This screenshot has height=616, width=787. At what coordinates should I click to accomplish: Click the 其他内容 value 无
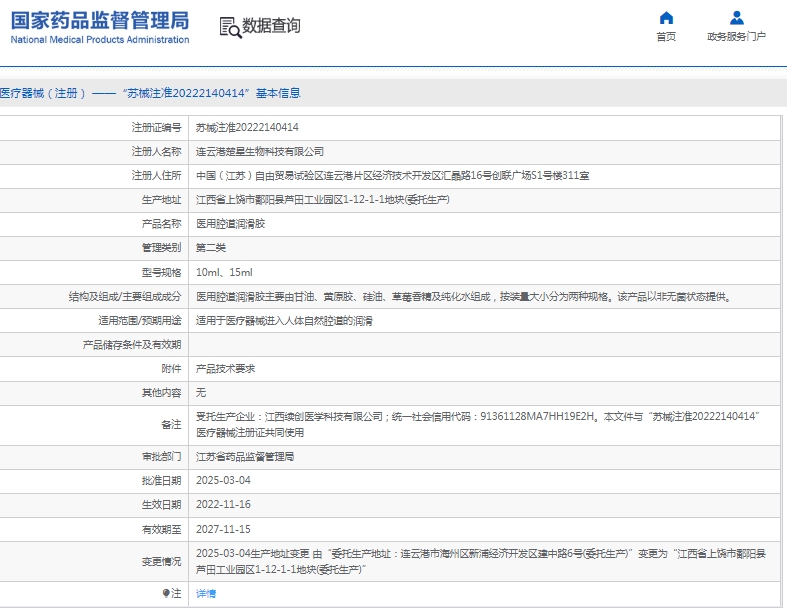pos(201,393)
